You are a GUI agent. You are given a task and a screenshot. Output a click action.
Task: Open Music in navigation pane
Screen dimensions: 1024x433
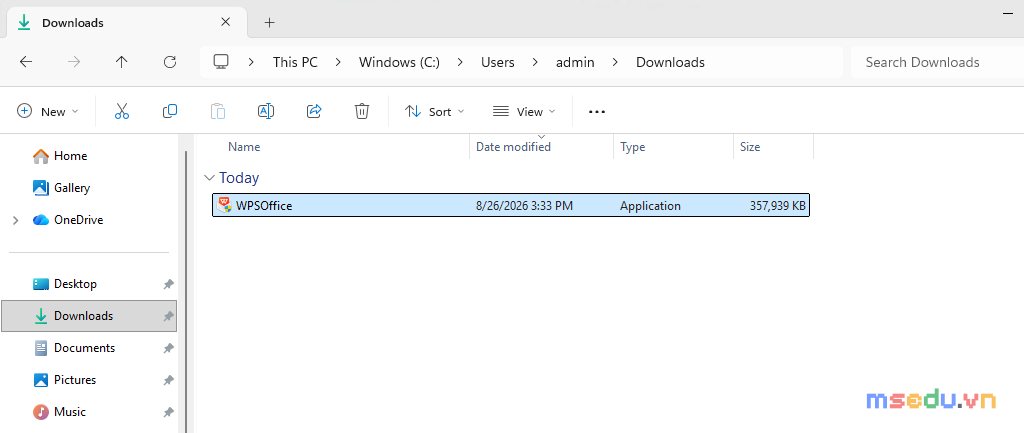coord(70,412)
